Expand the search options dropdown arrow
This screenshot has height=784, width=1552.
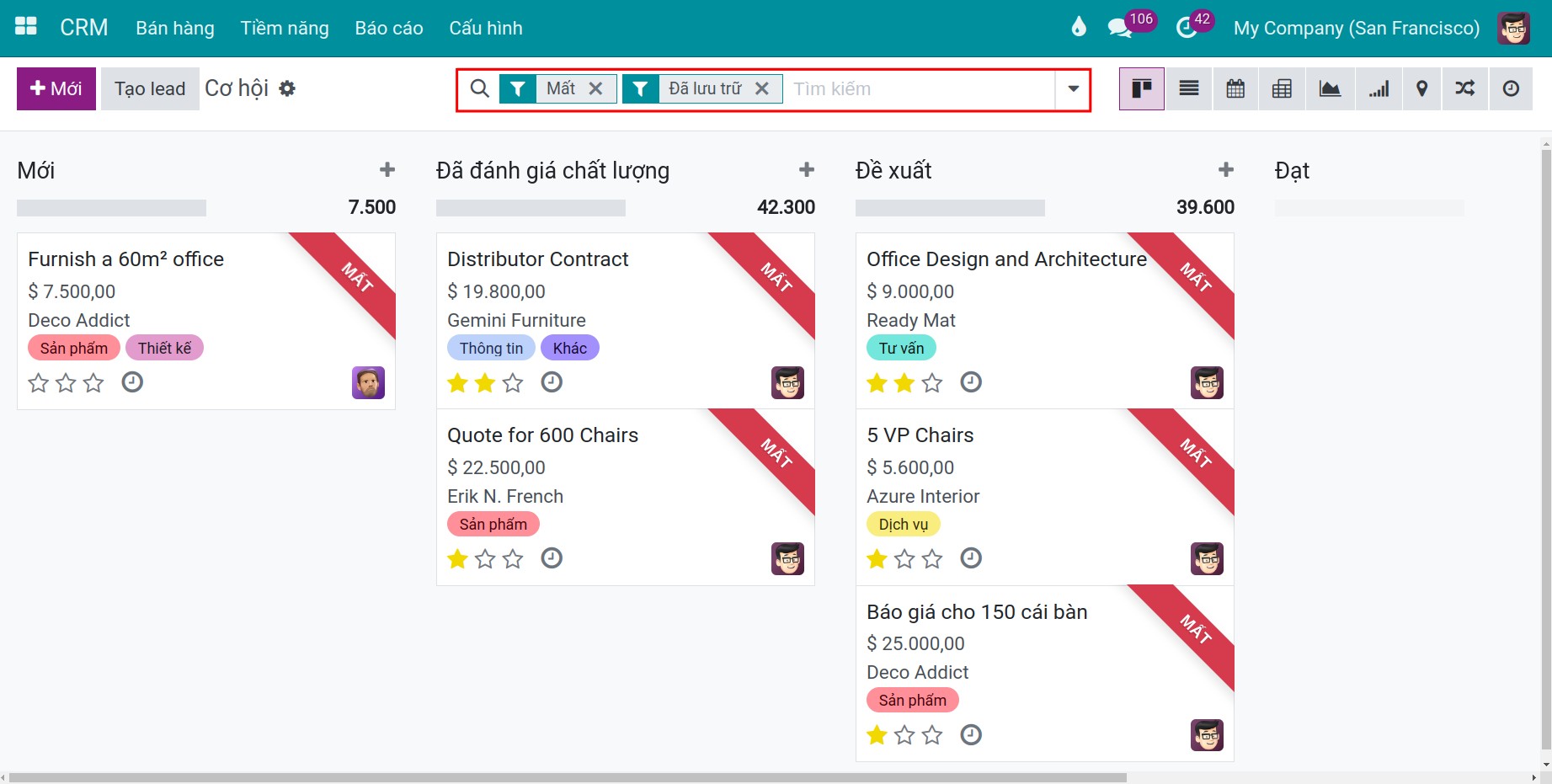(x=1073, y=88)
